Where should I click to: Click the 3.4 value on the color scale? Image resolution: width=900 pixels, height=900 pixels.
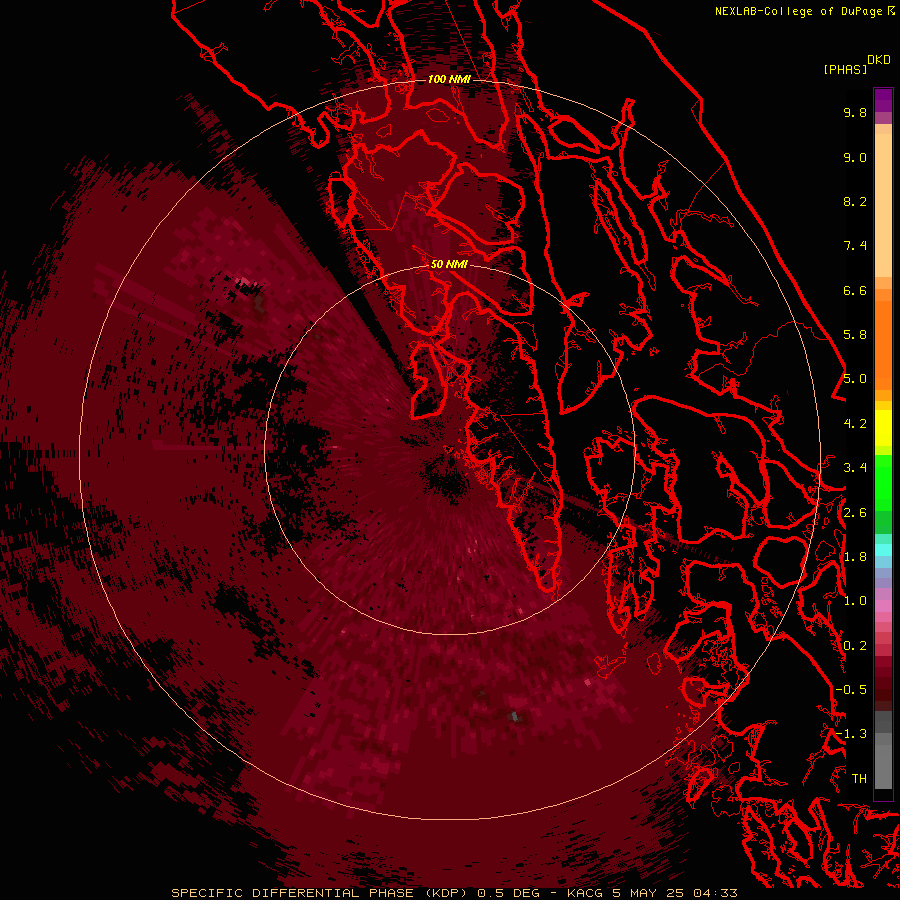(x=855, y=468)
